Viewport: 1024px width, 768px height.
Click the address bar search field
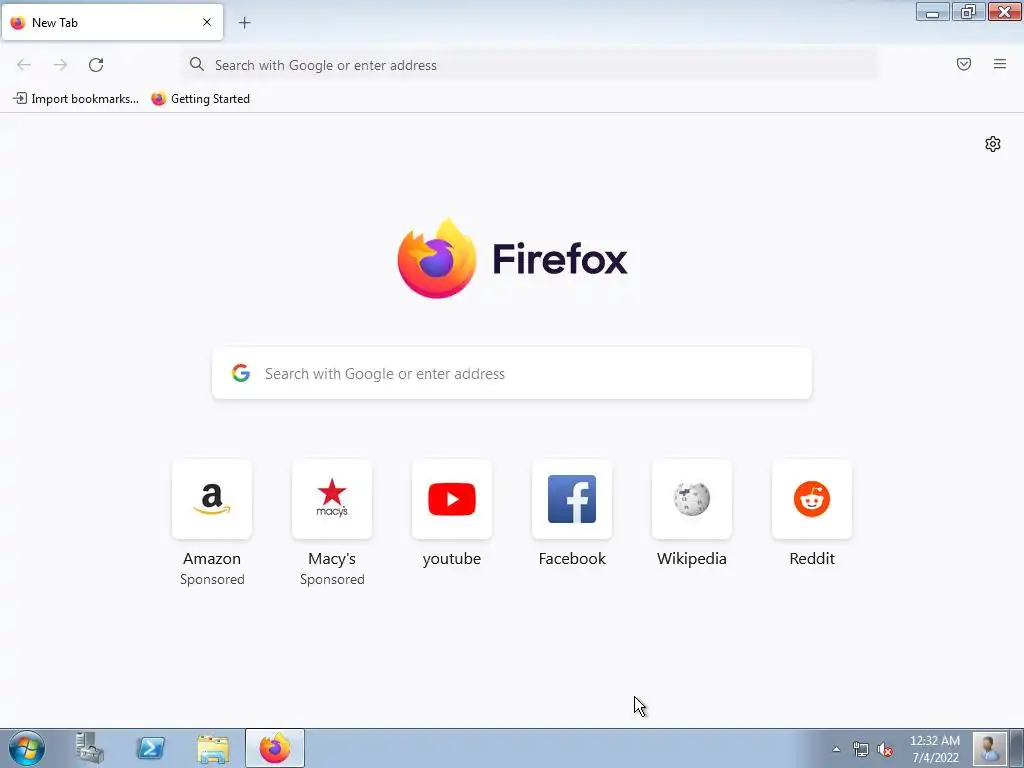point(529,65)
